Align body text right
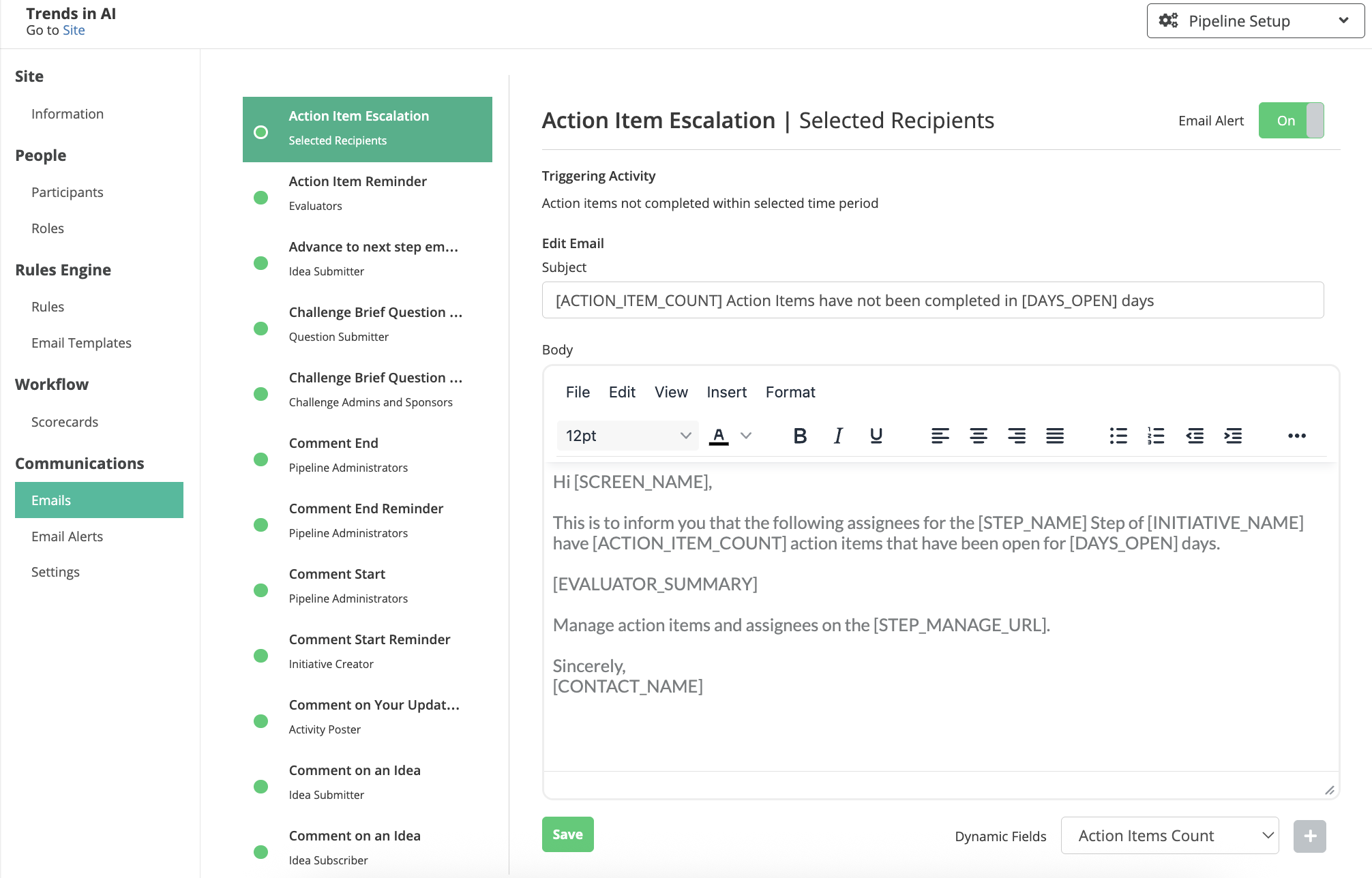1372x878 pixels. coord(1017,436)
